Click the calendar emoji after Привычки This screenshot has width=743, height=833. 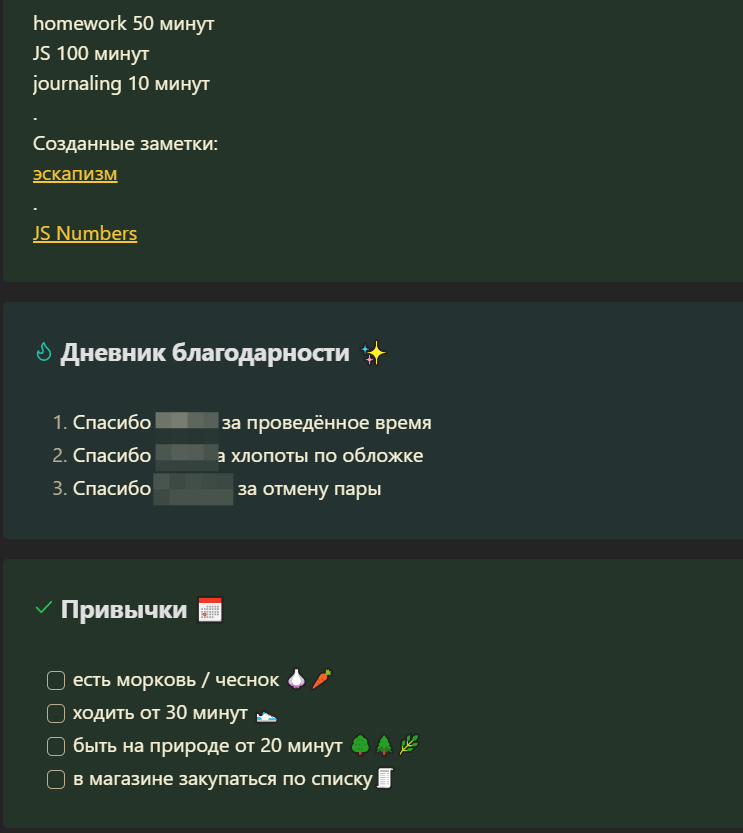point(210,610)
